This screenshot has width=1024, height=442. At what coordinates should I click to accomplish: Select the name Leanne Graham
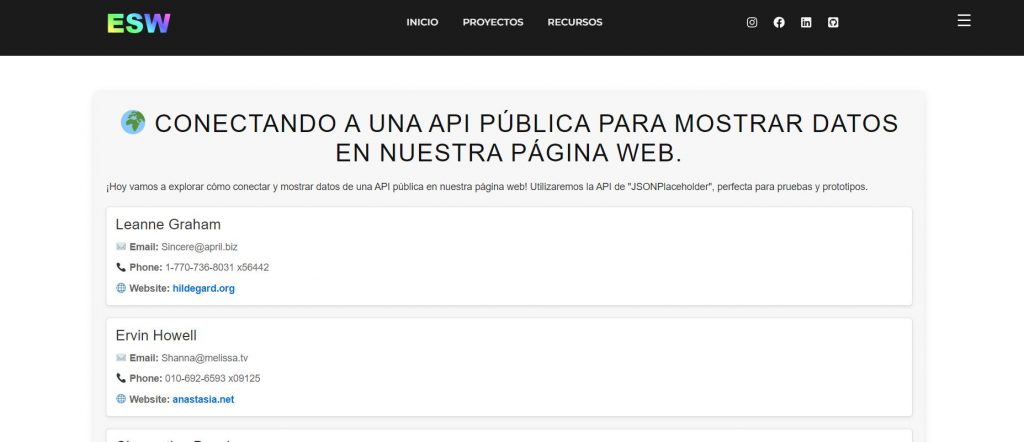pyautogui.click(x=168, y=225)
